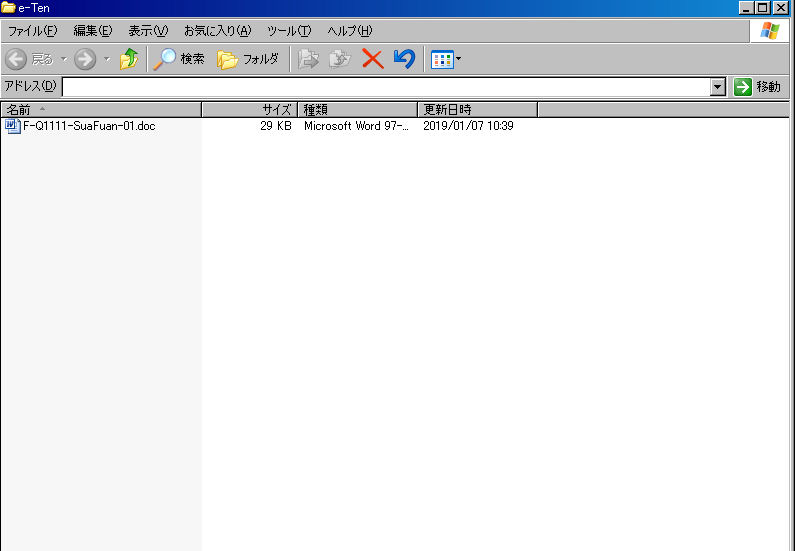795x551 pixels.
Task: Open the ヘルプ(H) menu
Action: 350,31
